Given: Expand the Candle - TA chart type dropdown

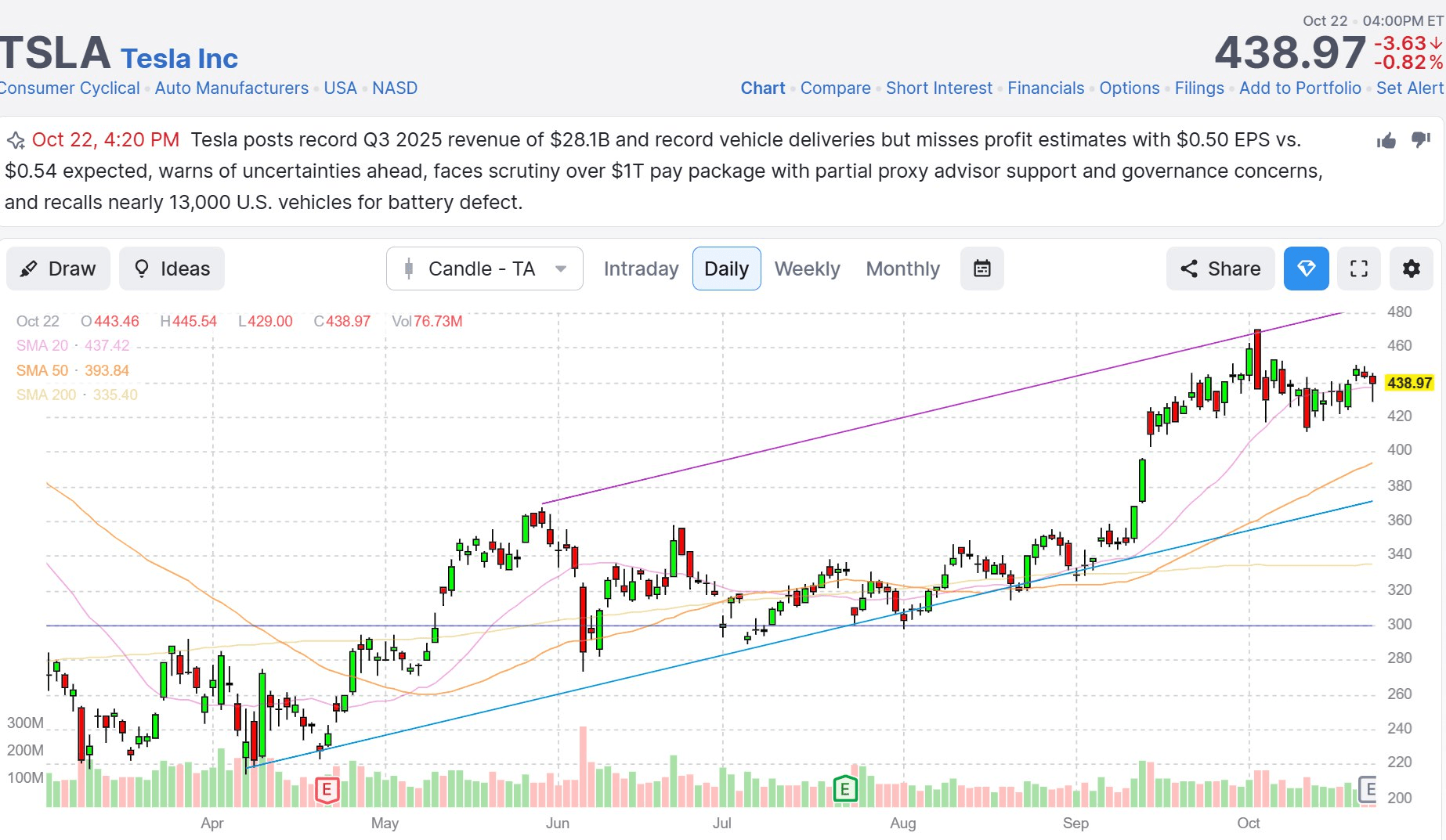Looking at the screenshot, I should pos(484,269).
